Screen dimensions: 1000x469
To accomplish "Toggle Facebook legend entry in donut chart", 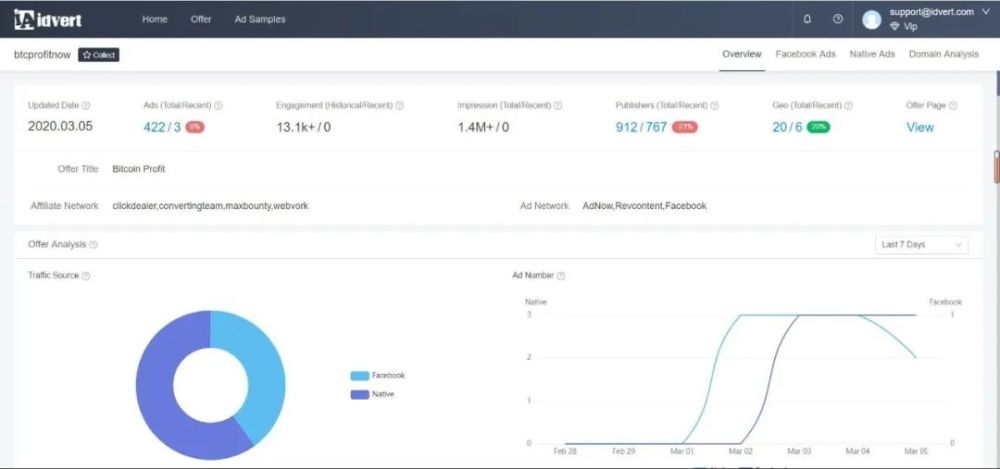I will [x=378, y=376].
